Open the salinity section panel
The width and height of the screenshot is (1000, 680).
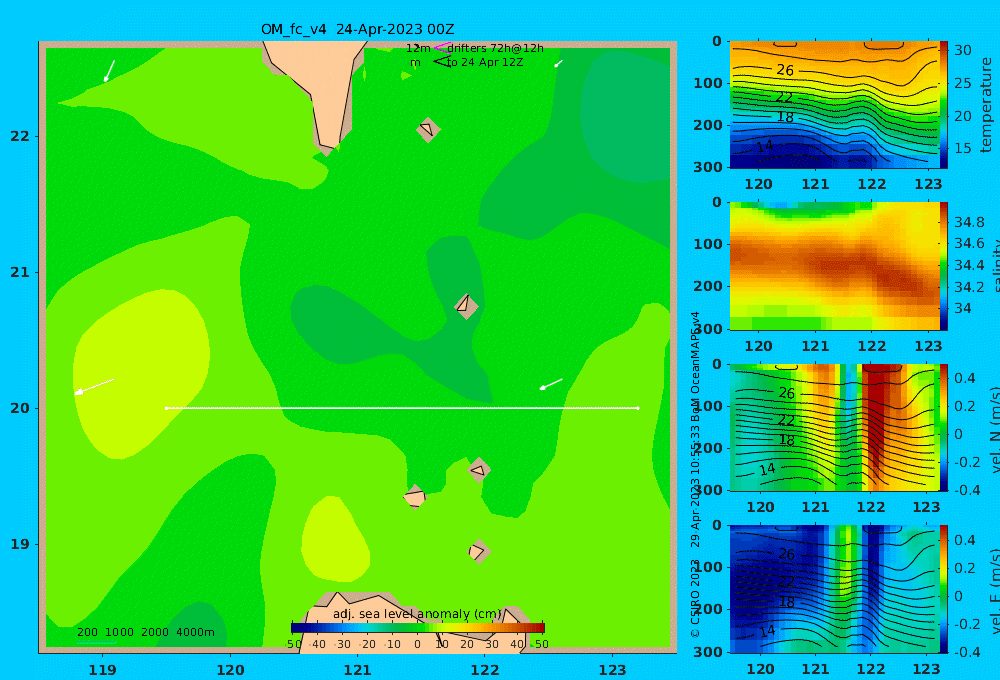coord(834,266)
